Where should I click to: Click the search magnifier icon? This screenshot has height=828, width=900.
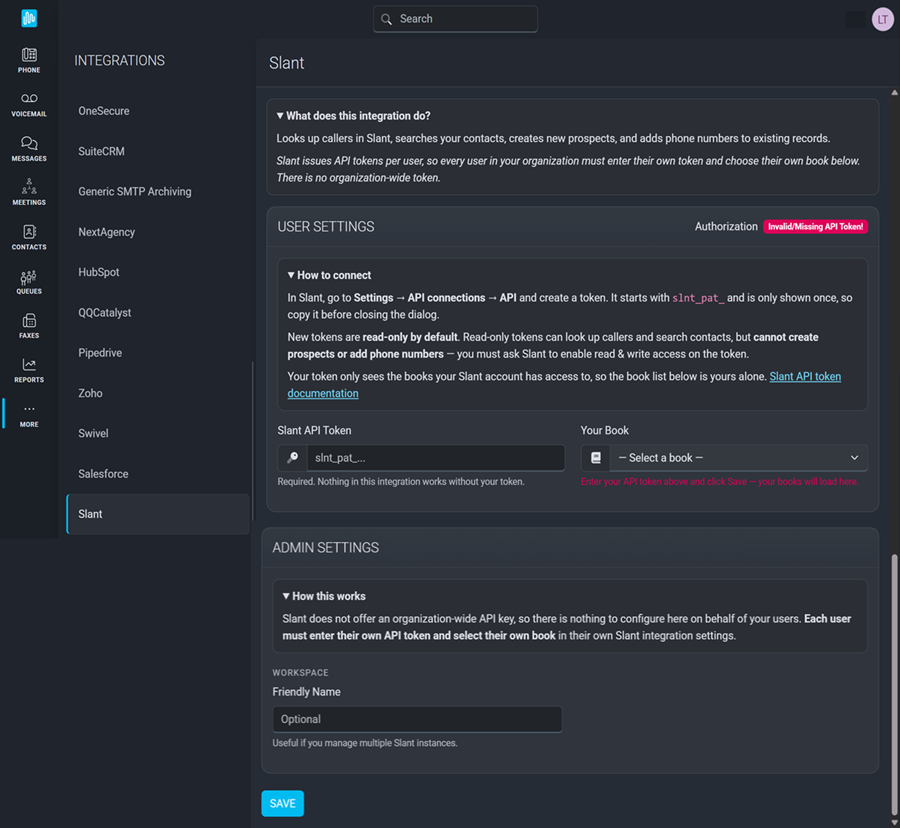[x=386, y=19]
